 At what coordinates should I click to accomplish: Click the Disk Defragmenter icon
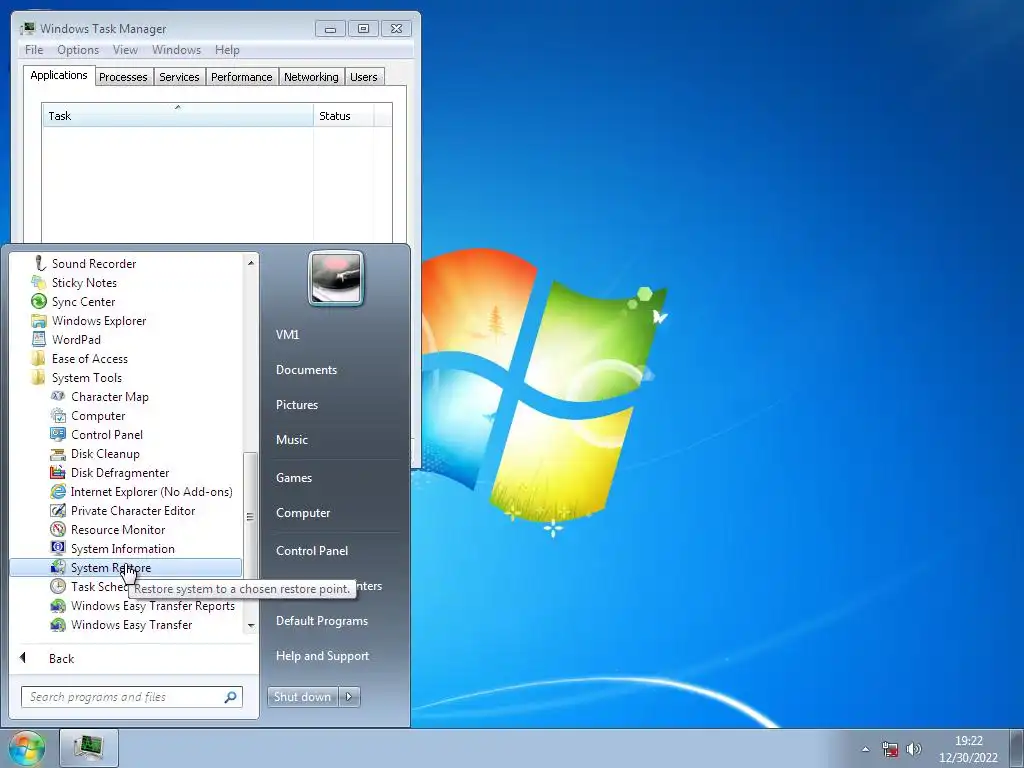(x=58, y=472)
